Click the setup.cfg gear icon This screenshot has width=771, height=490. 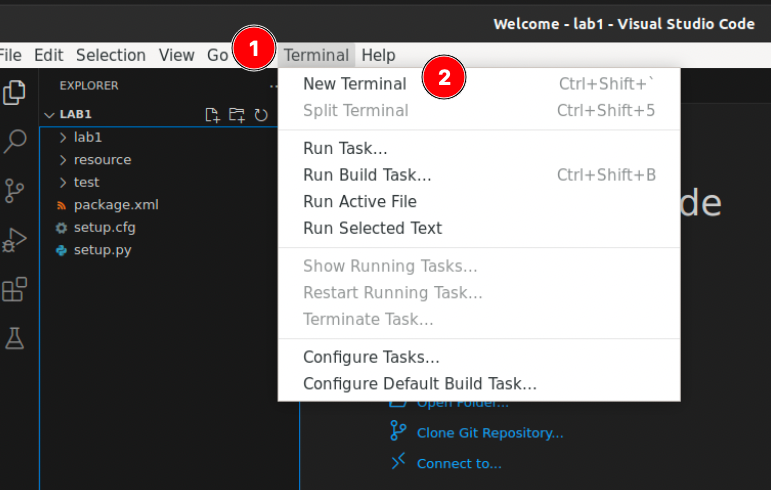point(61,228)
